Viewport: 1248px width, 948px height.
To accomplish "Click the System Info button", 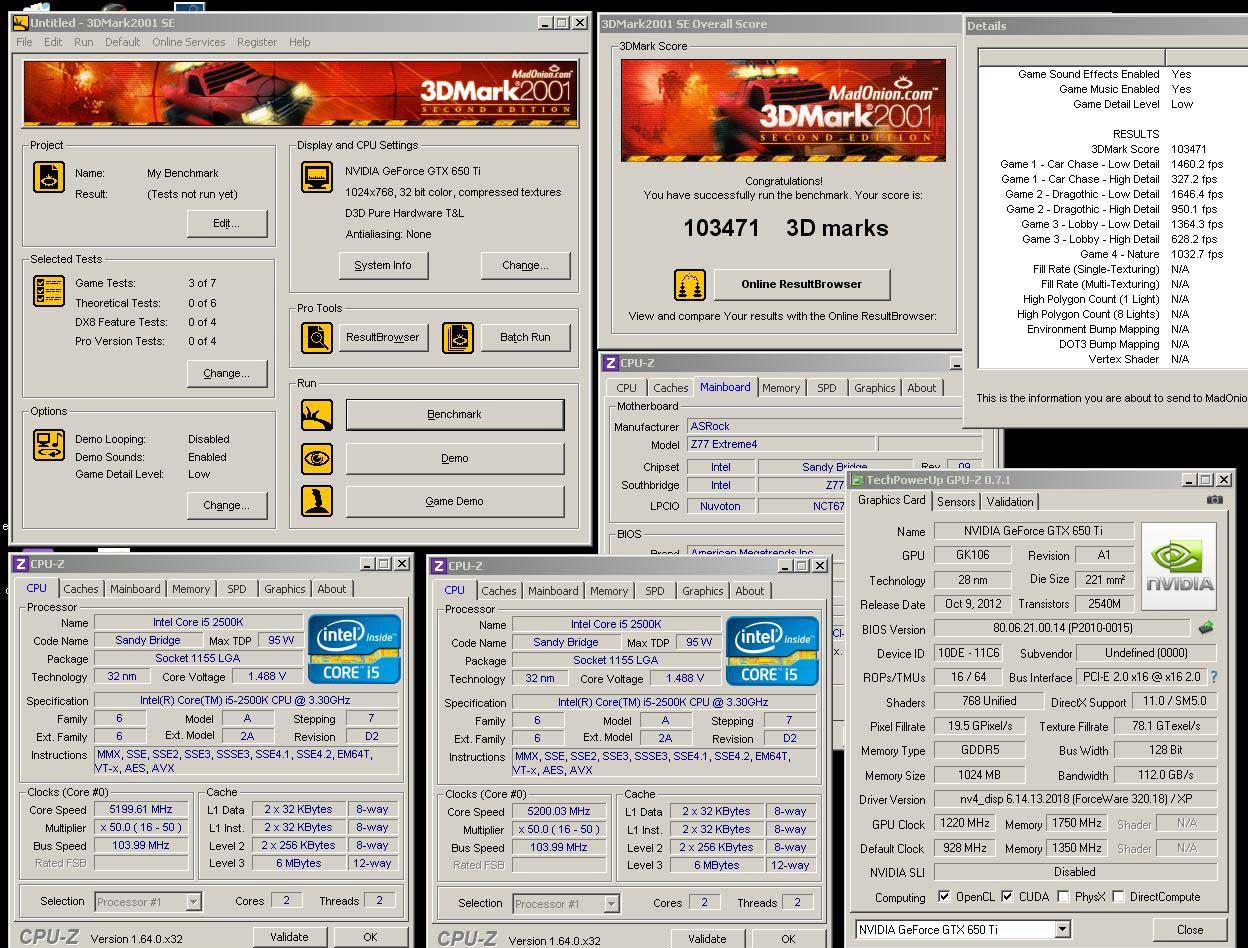I will [x=382, y=265].
